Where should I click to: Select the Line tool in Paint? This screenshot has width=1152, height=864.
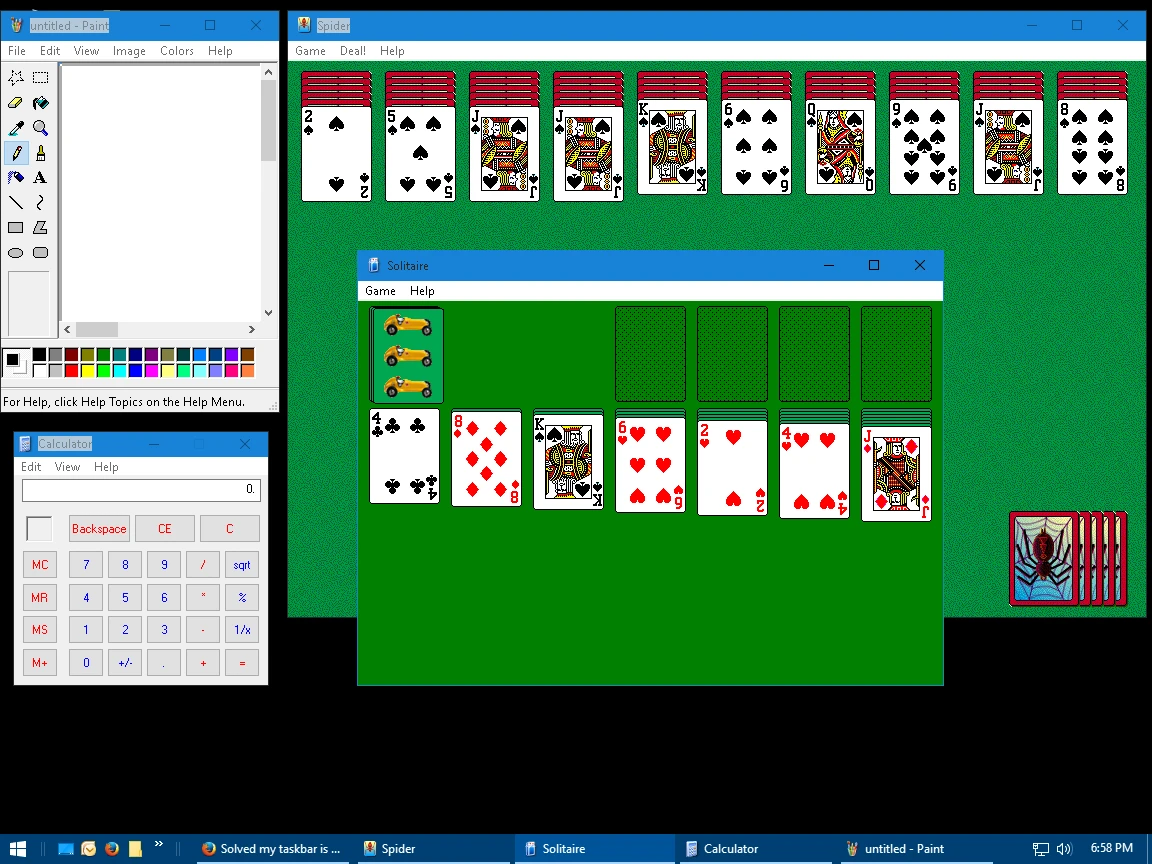pyautogui.click(x=15, y=203)
